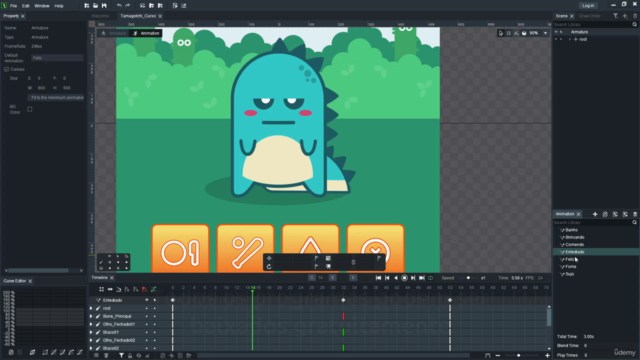The height and width of the screenshot is (360, 640).
Task: Click the timeline lock icon at bottom
Action: point(130,356)
